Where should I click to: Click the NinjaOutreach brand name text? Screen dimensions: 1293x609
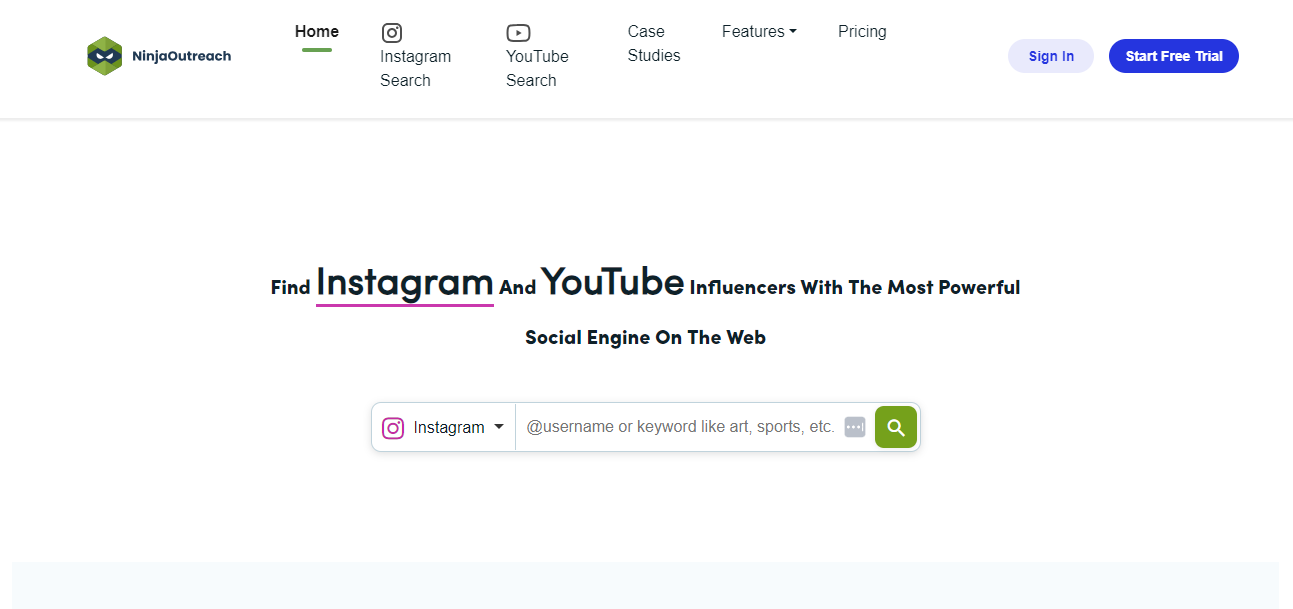181,56
